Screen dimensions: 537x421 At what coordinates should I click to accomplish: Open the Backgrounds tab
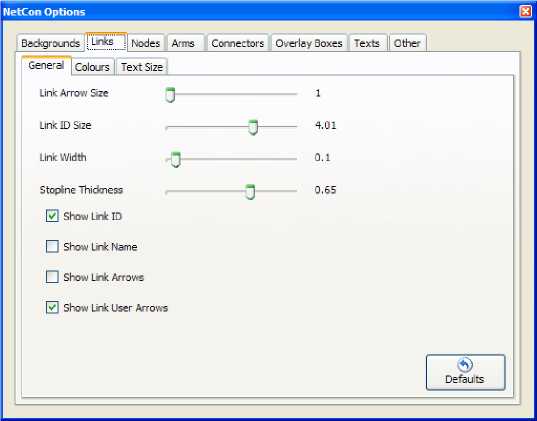(x=50, y=43)
